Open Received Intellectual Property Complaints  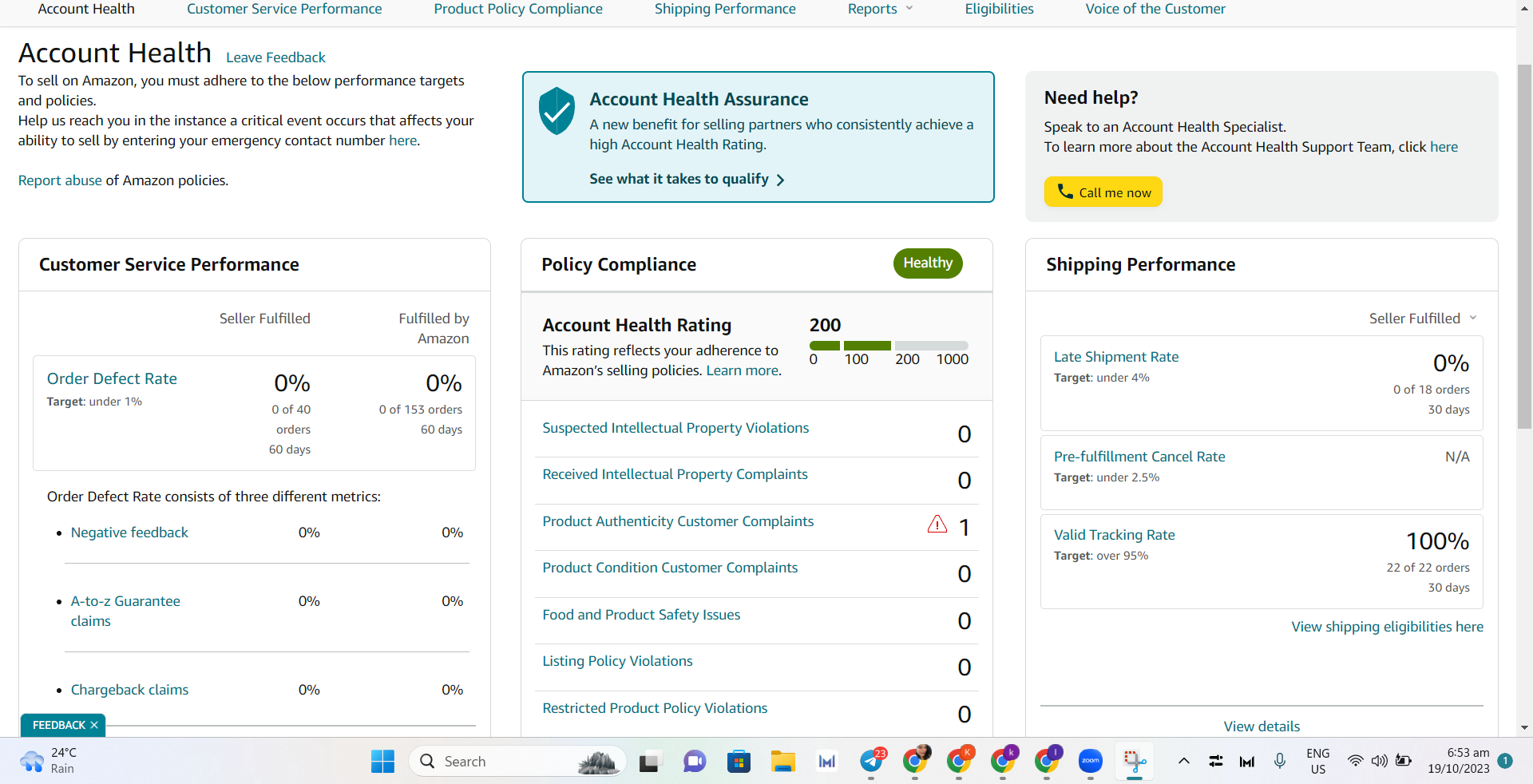pos(675,474)
